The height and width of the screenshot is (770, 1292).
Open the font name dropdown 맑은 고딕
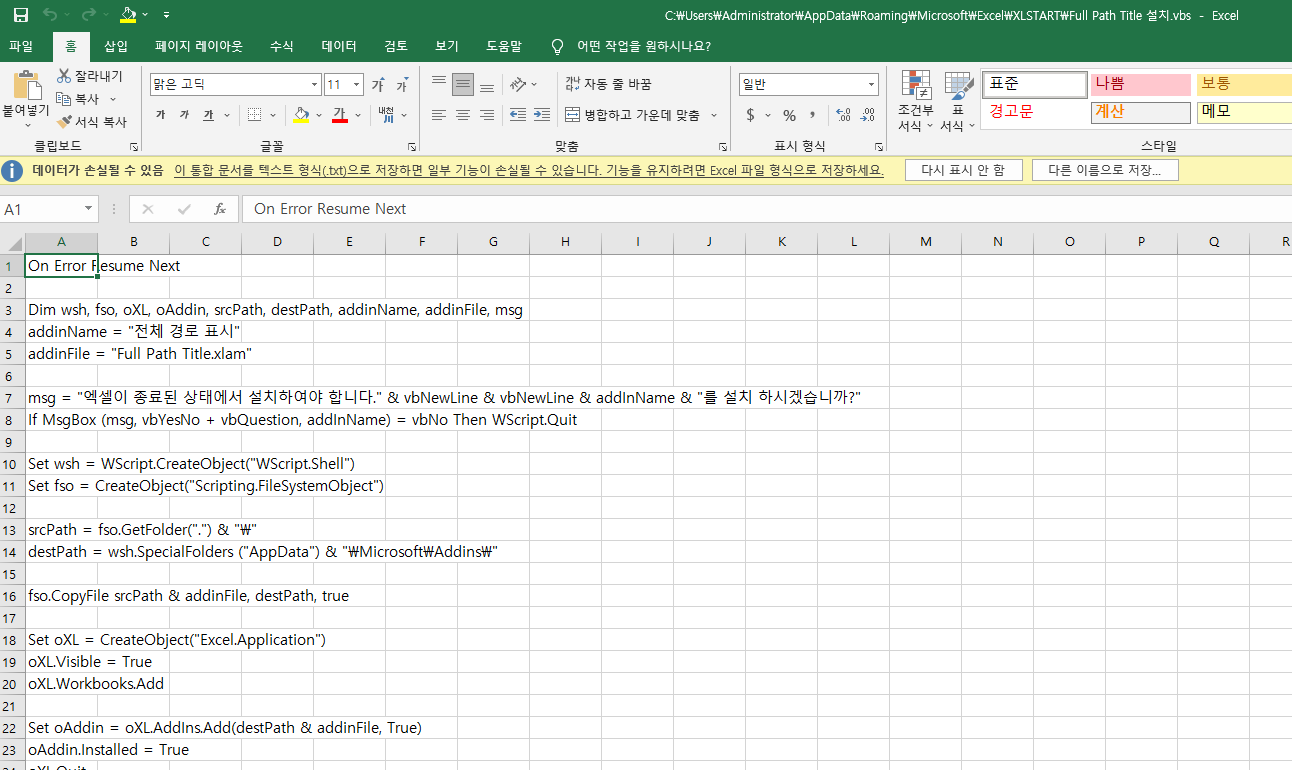314,85
